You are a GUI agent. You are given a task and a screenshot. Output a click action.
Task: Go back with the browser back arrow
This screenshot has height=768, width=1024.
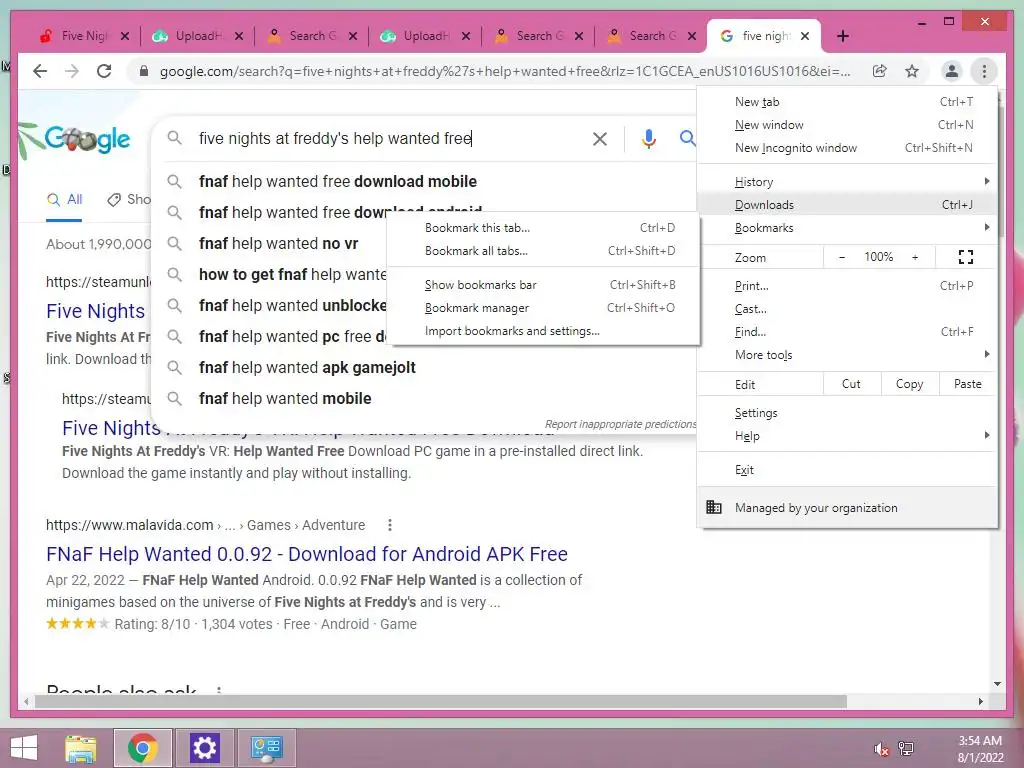[40, 71]
